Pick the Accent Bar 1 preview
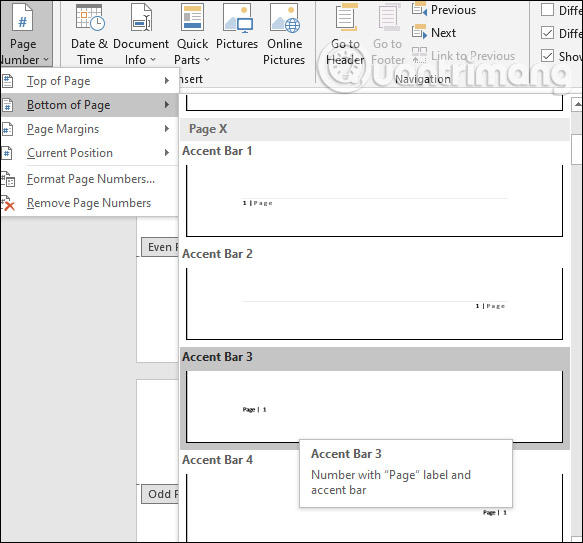The height and width of the screenshot is (543, 583). point(374,201)
